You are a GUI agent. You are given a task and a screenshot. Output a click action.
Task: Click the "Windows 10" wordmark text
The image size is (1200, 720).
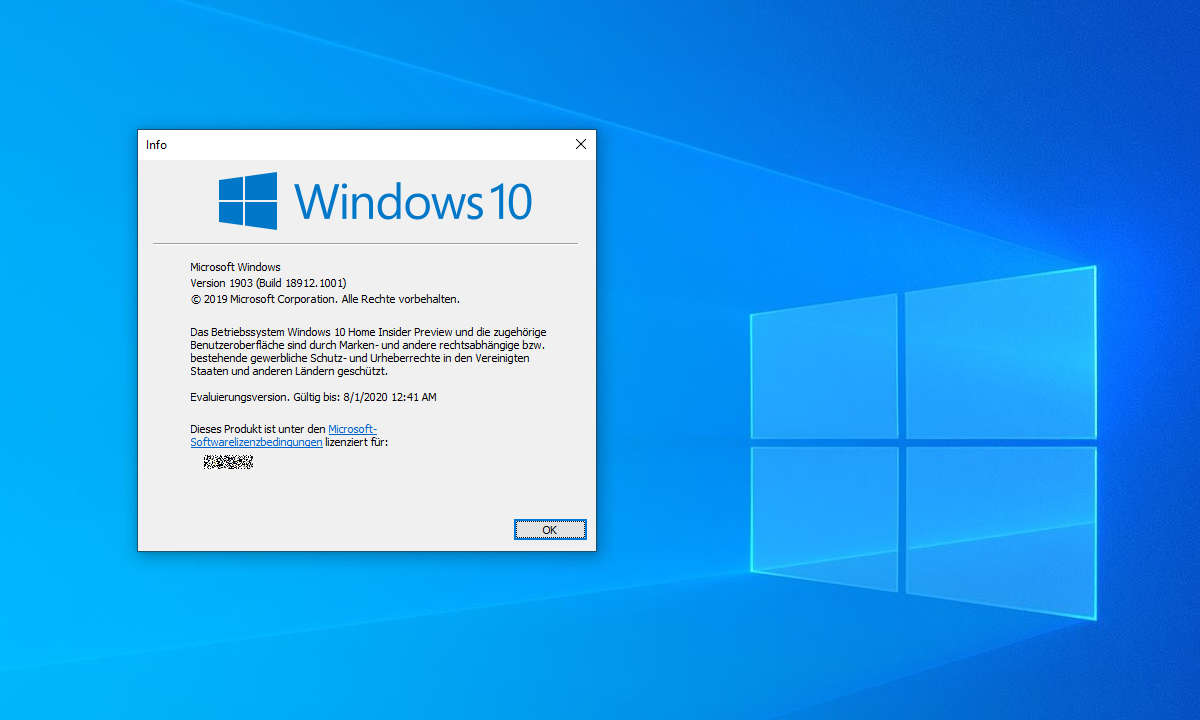413,201
